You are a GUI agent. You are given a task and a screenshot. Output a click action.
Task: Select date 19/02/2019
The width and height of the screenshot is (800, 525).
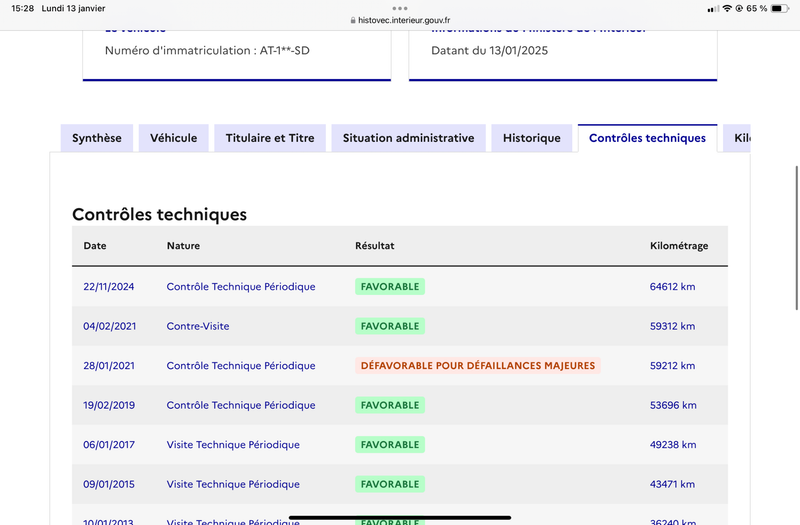click(109, 405)
